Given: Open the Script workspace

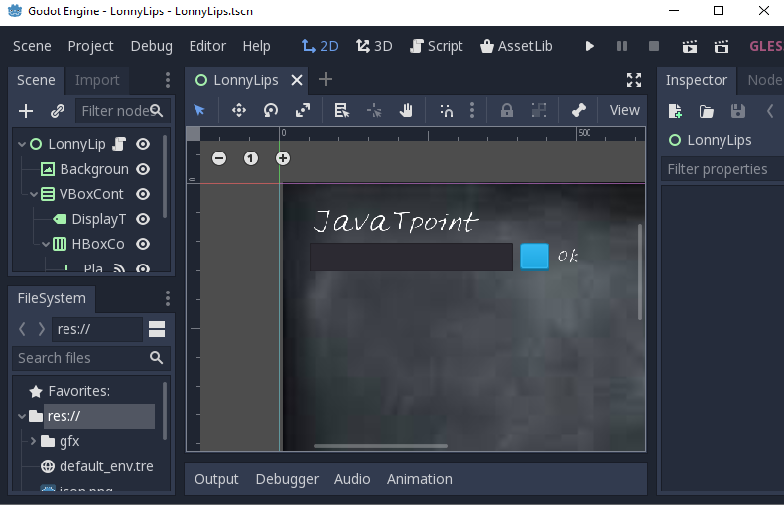Looking at the screenshot, I should (436, 46).
